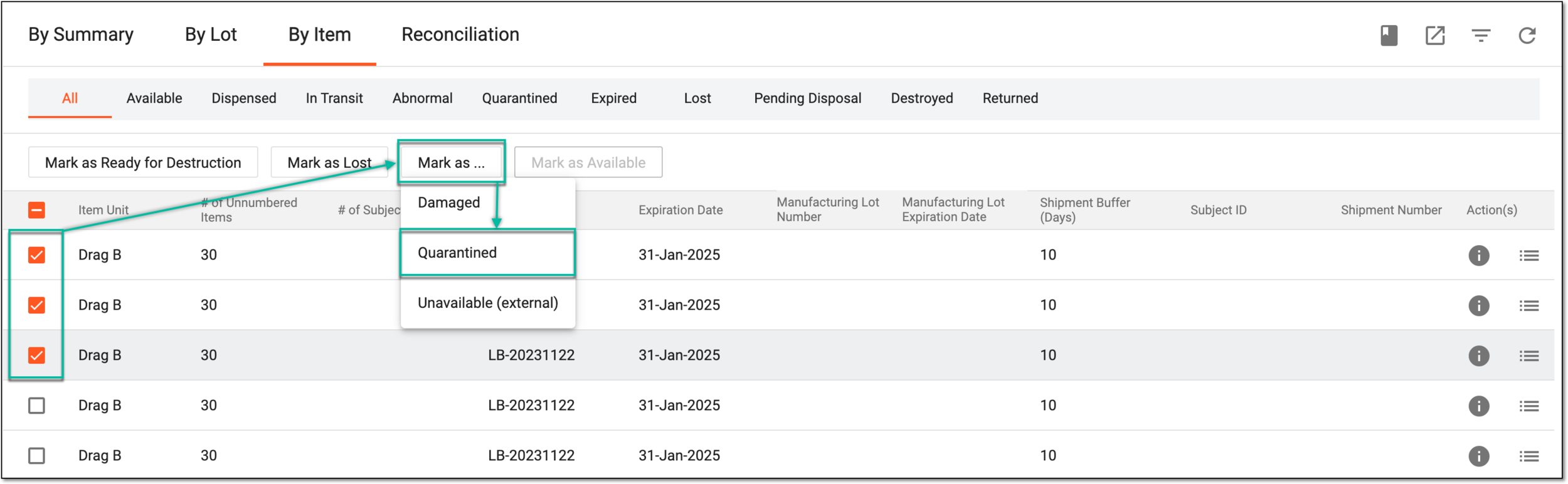Select the By Item tab

[319, 34]
